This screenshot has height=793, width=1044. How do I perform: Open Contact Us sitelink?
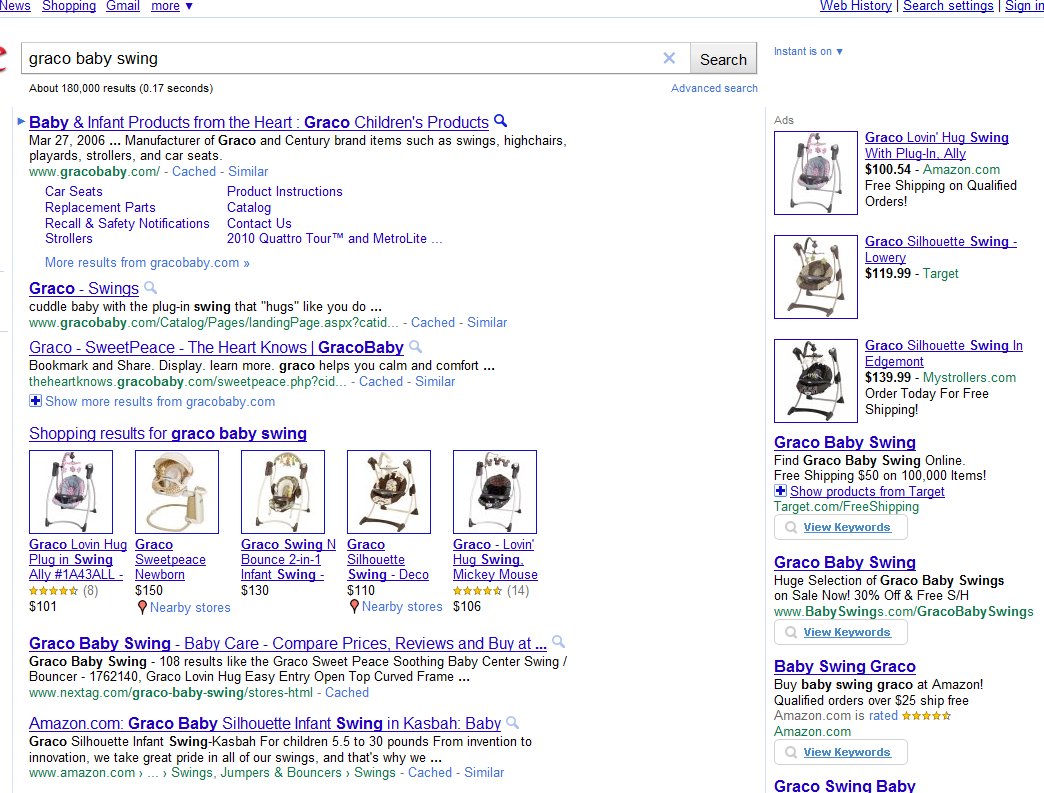click(x=259, y=223)
